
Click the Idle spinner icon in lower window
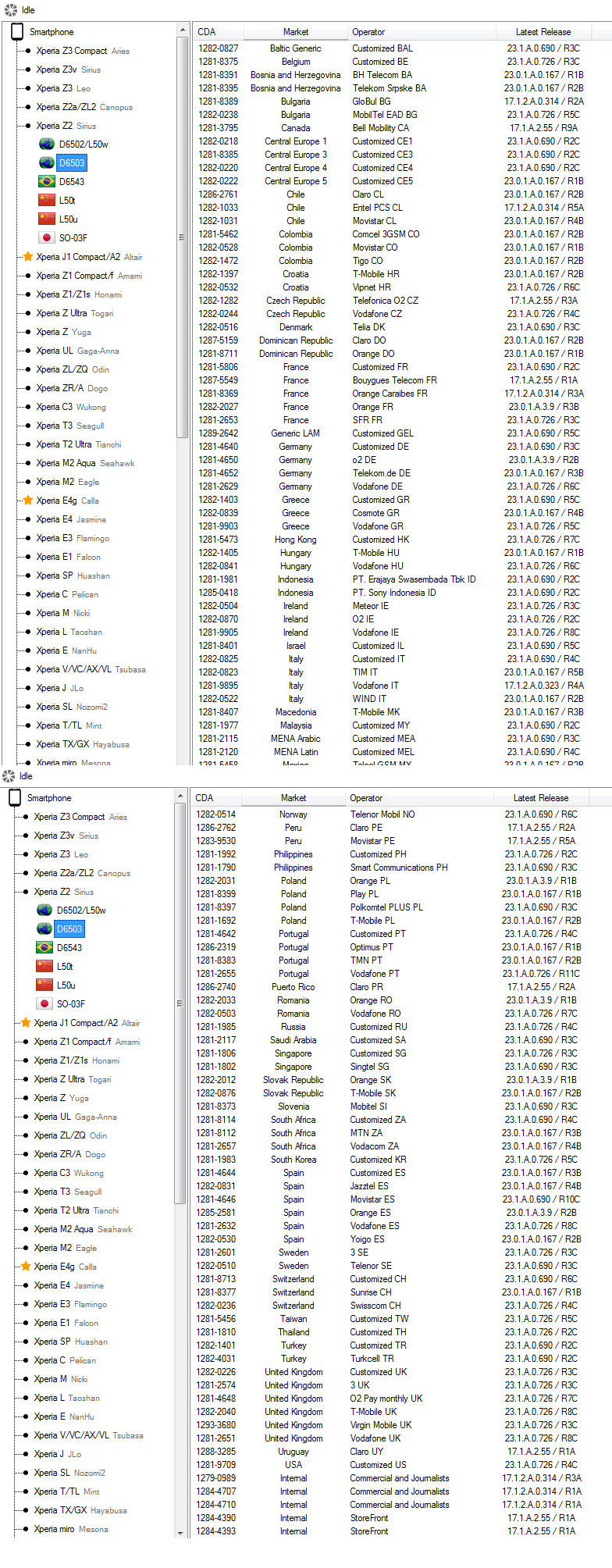click(9, 776)
